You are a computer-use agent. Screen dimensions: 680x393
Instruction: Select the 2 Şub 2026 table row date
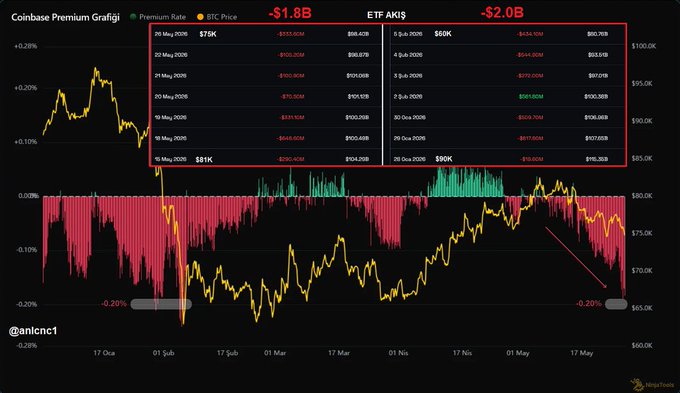tap(408, 96)
